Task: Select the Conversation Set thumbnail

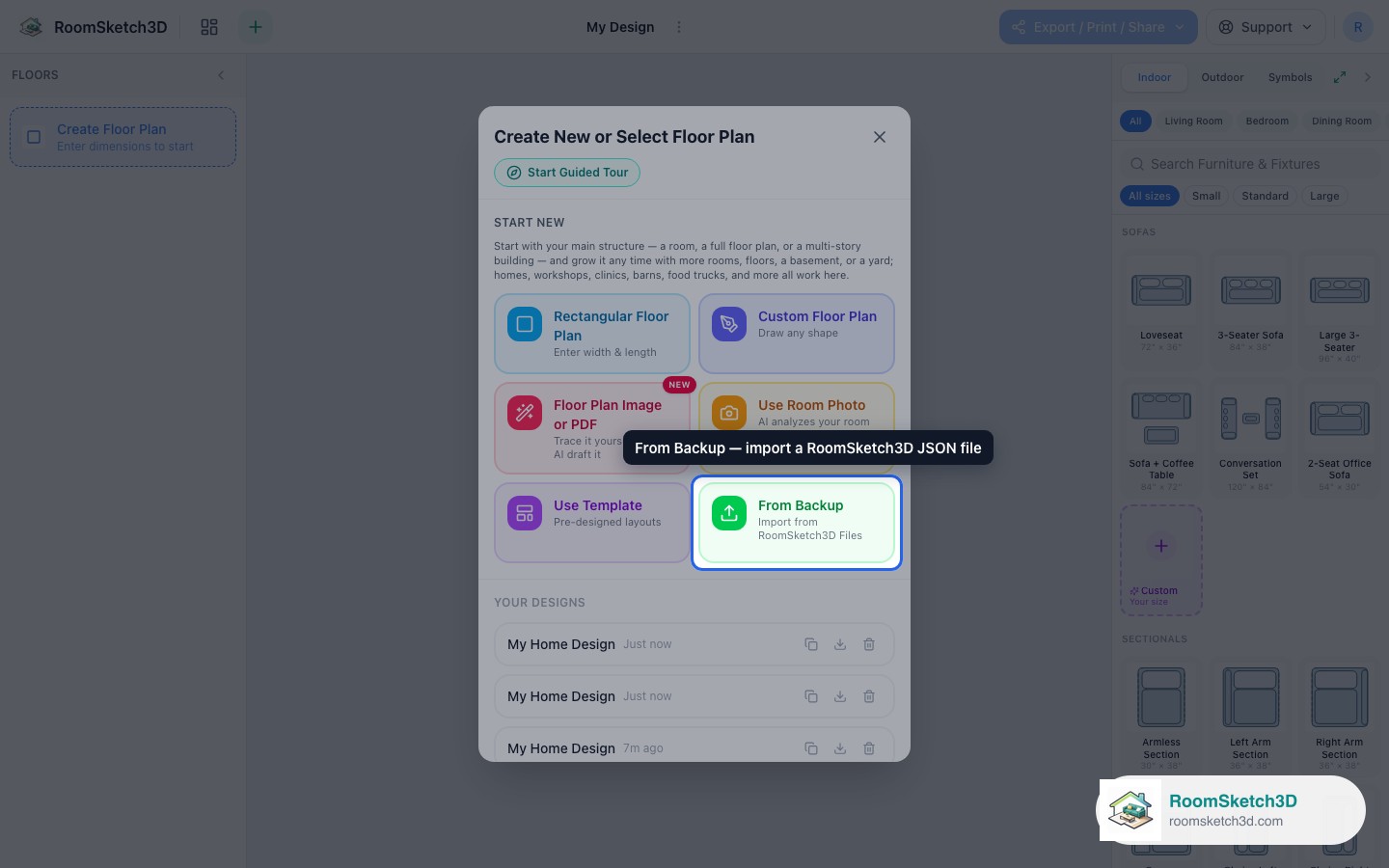Action: [x=1250, y=439]
